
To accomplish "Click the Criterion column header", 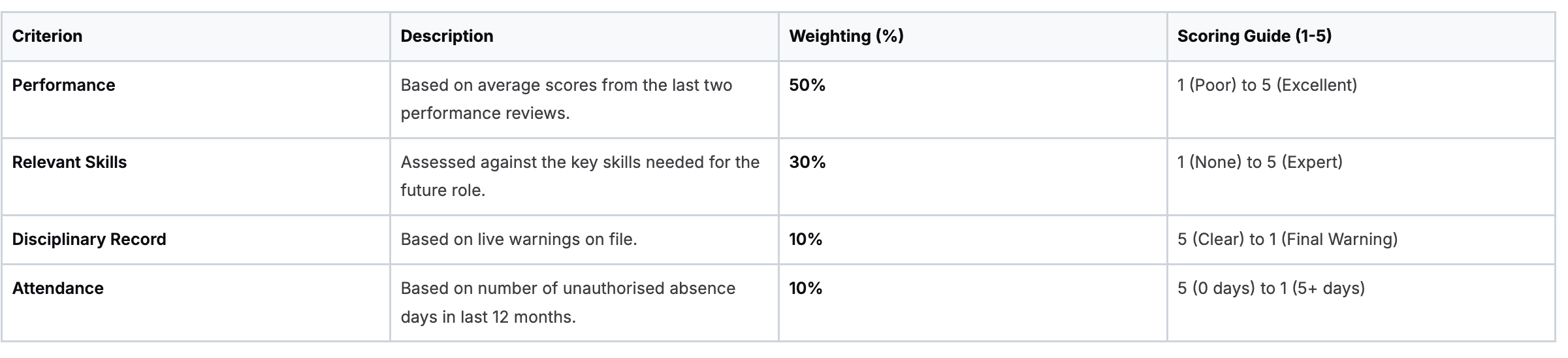I will click(47, 36).
